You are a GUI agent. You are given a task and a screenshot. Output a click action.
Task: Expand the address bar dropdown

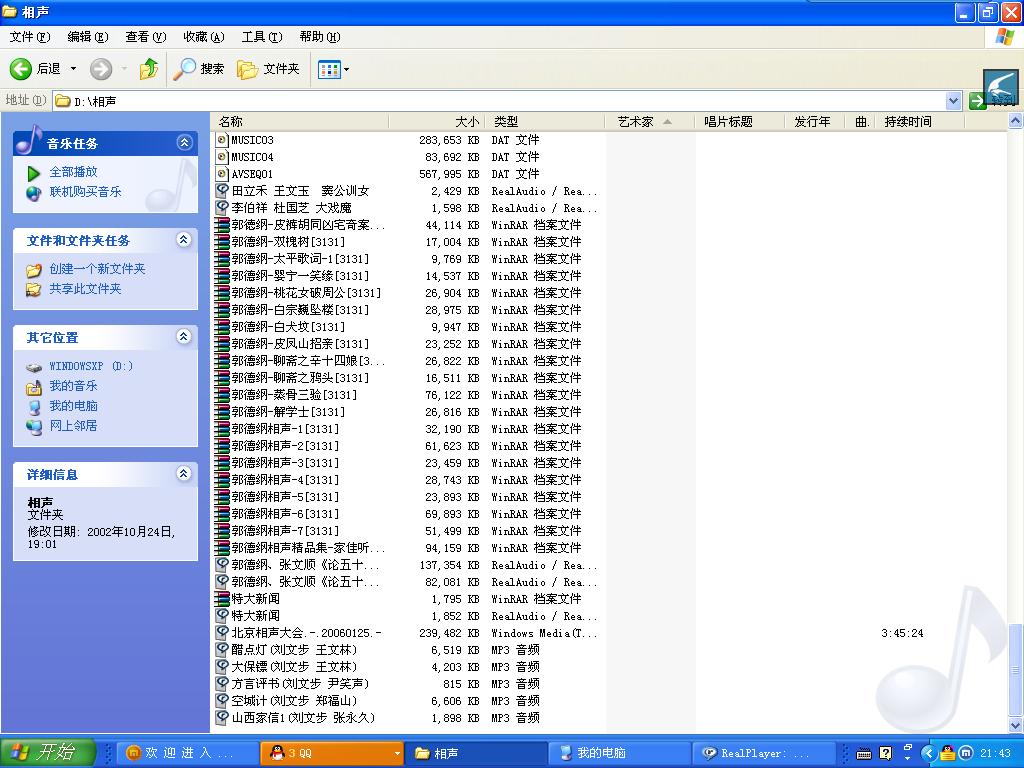click(953, 101)
